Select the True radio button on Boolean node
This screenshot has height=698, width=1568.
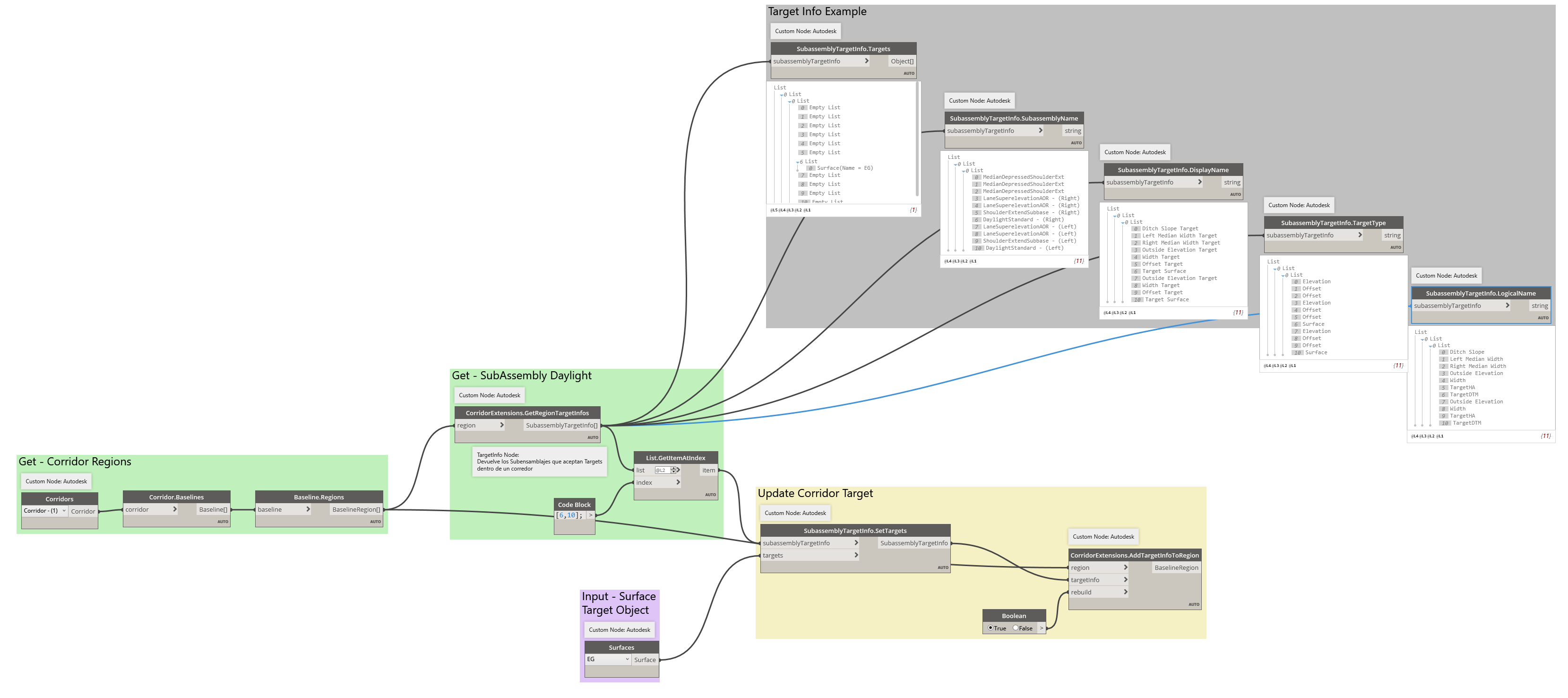click(x=991, y=628)
